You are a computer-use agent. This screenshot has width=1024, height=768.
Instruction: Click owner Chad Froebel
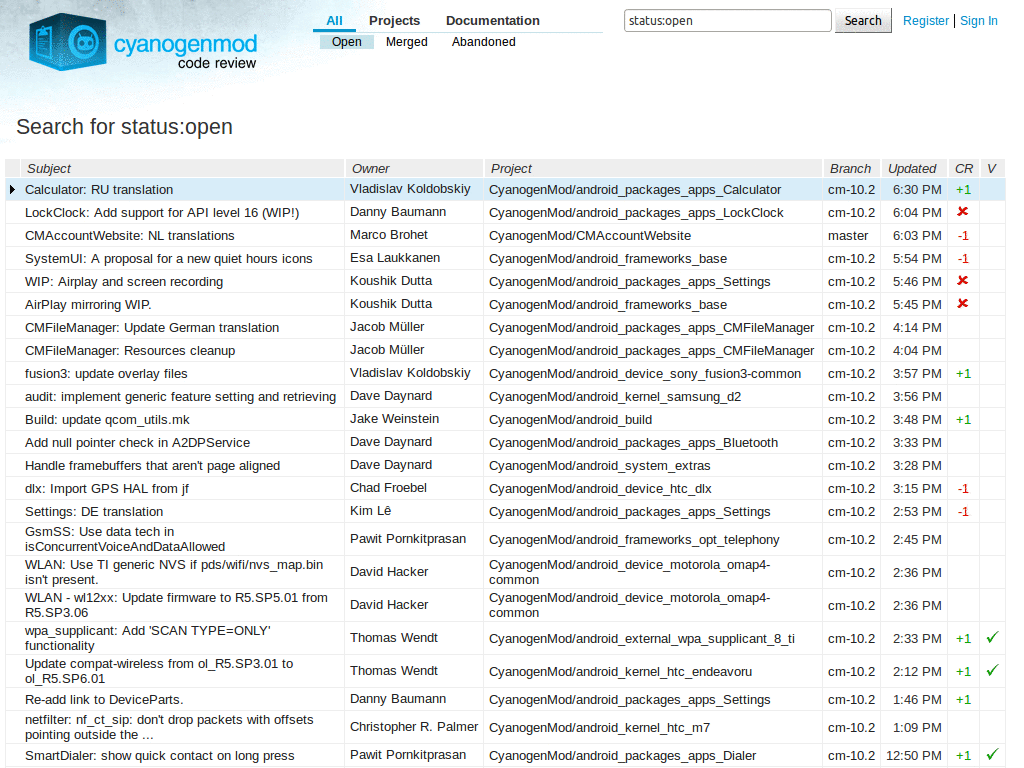[x=389, y=488]
